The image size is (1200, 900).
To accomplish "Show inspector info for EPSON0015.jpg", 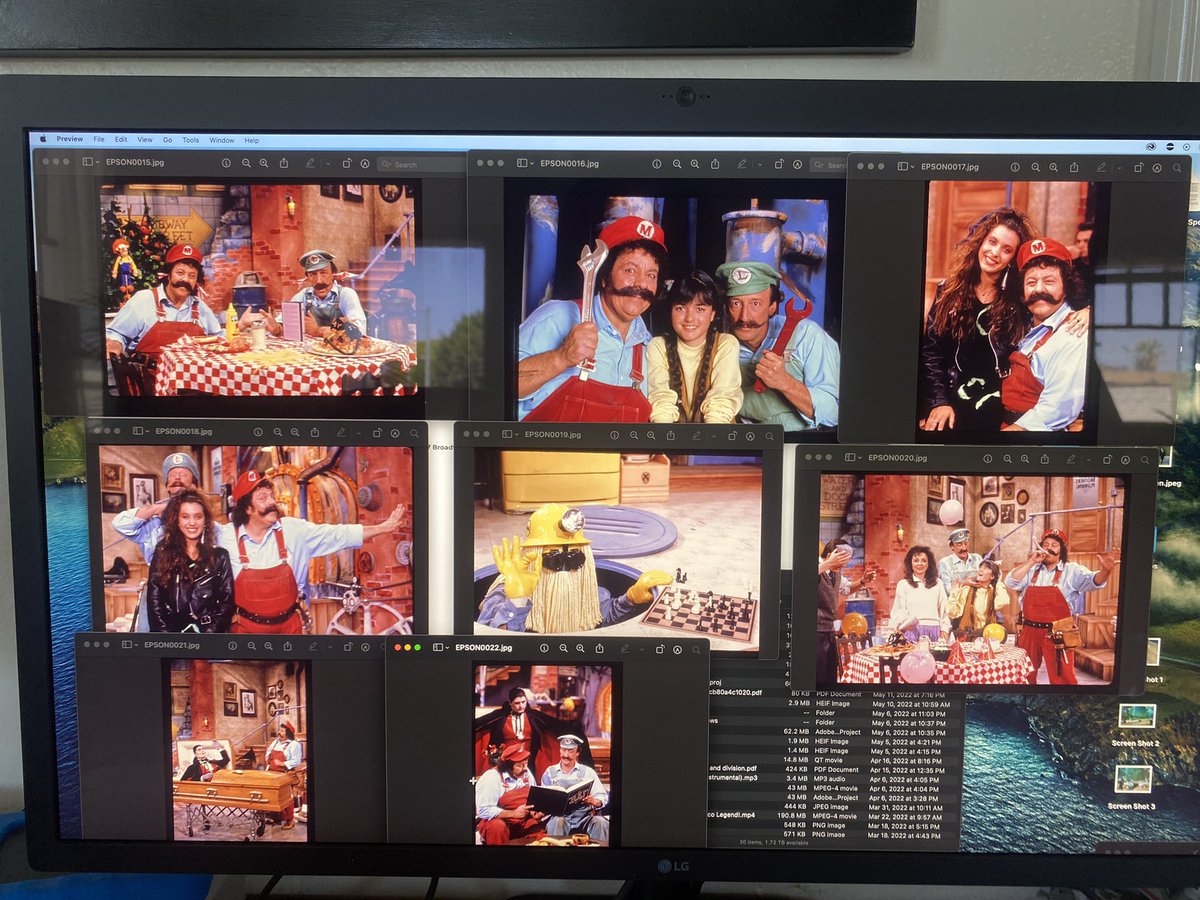I will point(225,163).
